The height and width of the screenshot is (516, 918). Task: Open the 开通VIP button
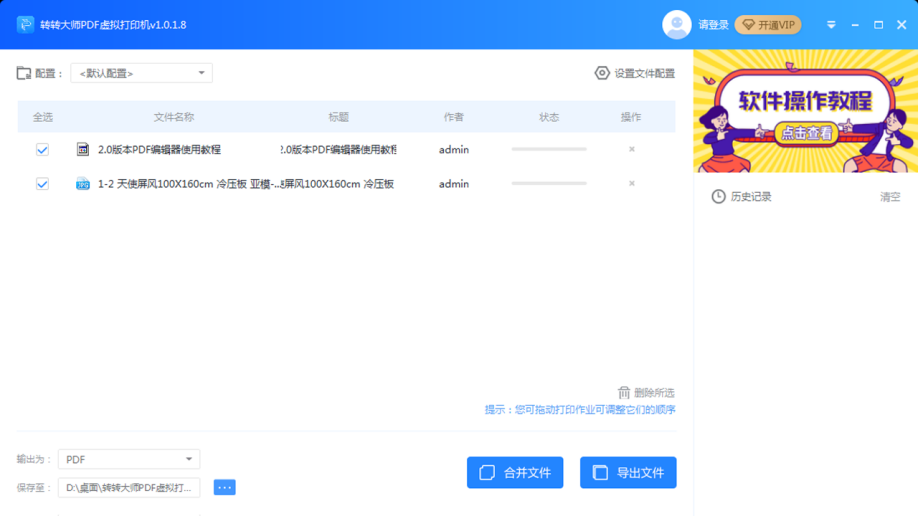click(768, 25)
